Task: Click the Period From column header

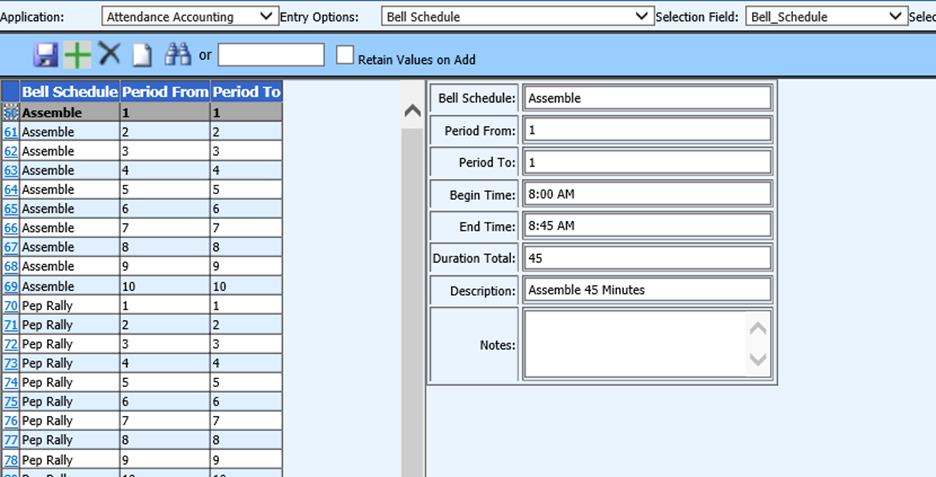Action: pos(165,91)
